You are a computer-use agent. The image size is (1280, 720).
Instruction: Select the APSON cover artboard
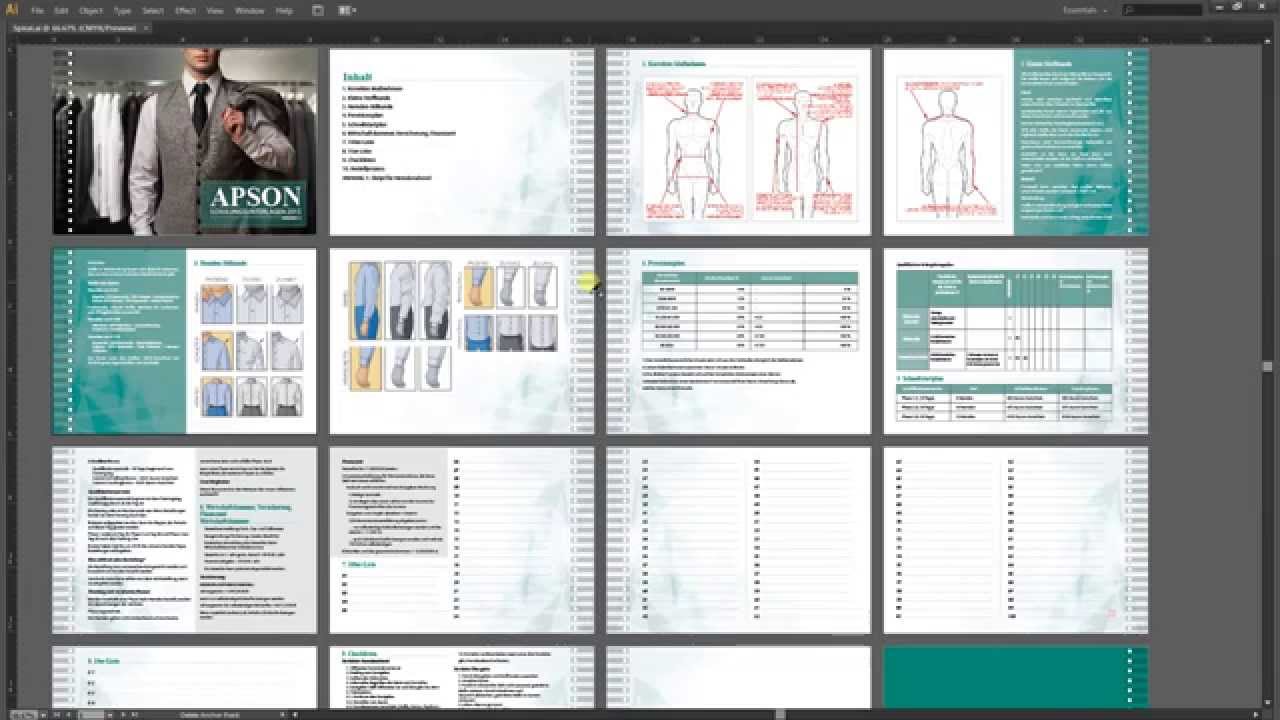(184, 142)
